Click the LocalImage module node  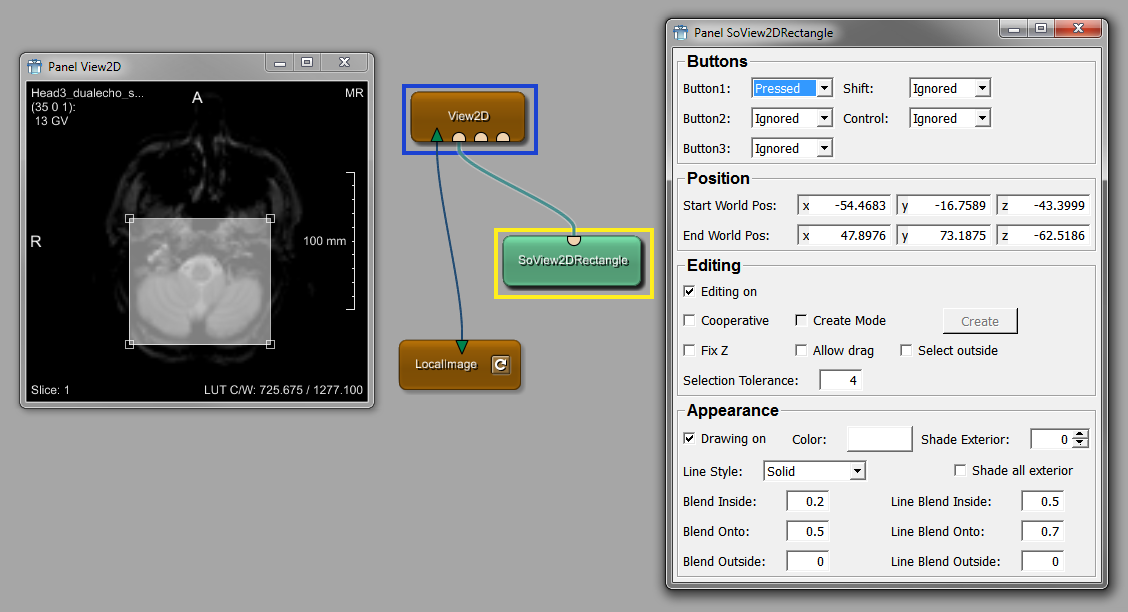click(x=446, y=365)
